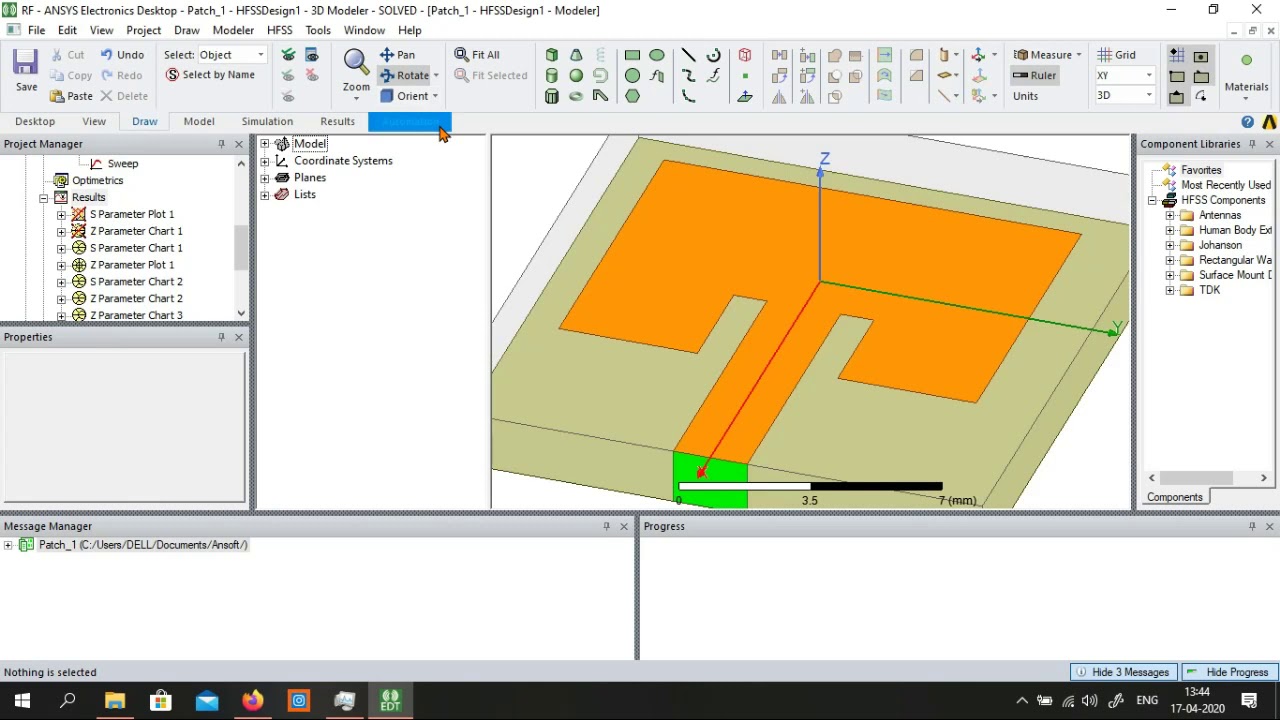Viewport: 1280px width, 720px height.
Task: Draw a box primitive
Action: point(552,55)
